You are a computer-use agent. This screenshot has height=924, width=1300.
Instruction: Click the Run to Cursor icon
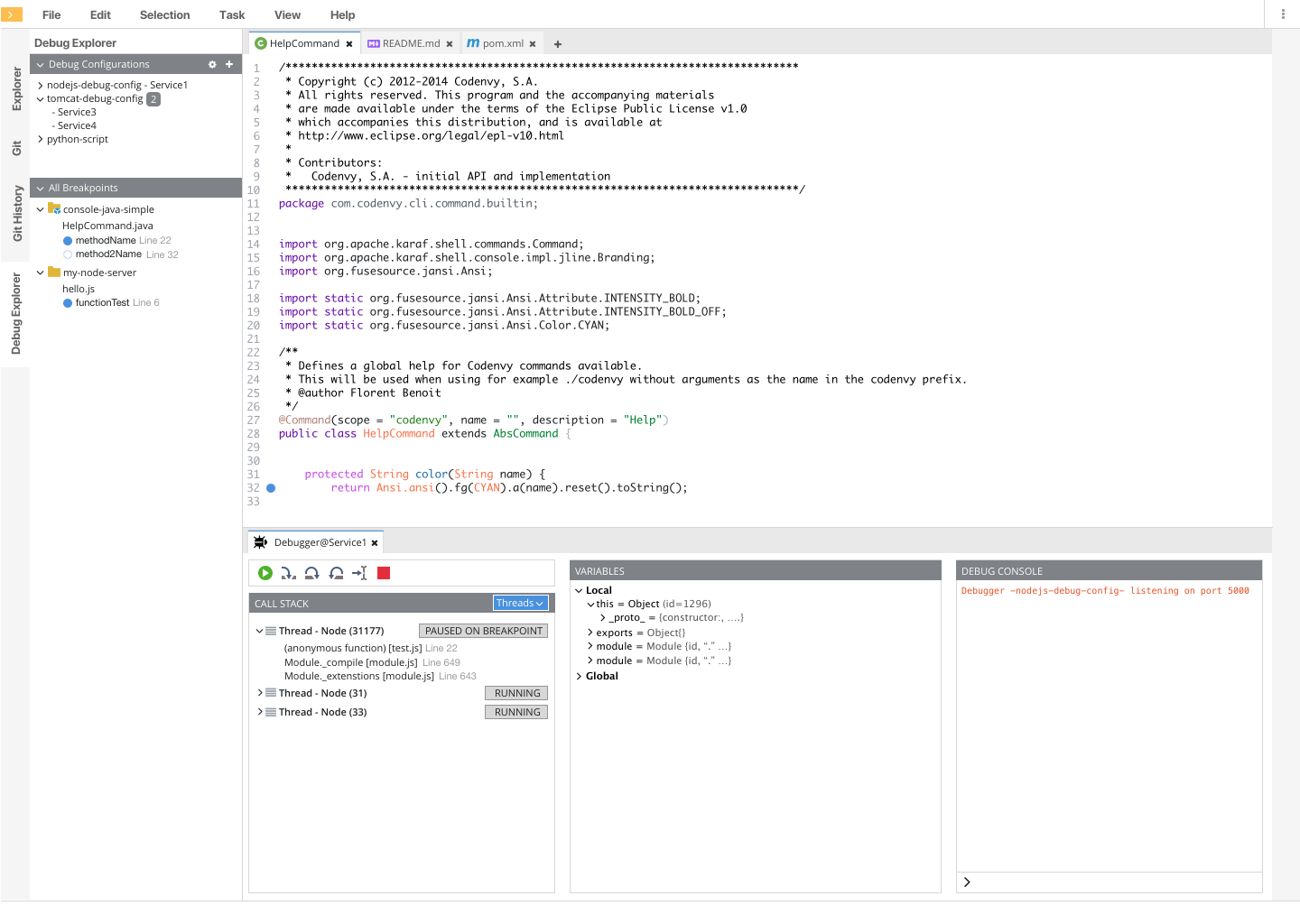(x=359, y=573)
